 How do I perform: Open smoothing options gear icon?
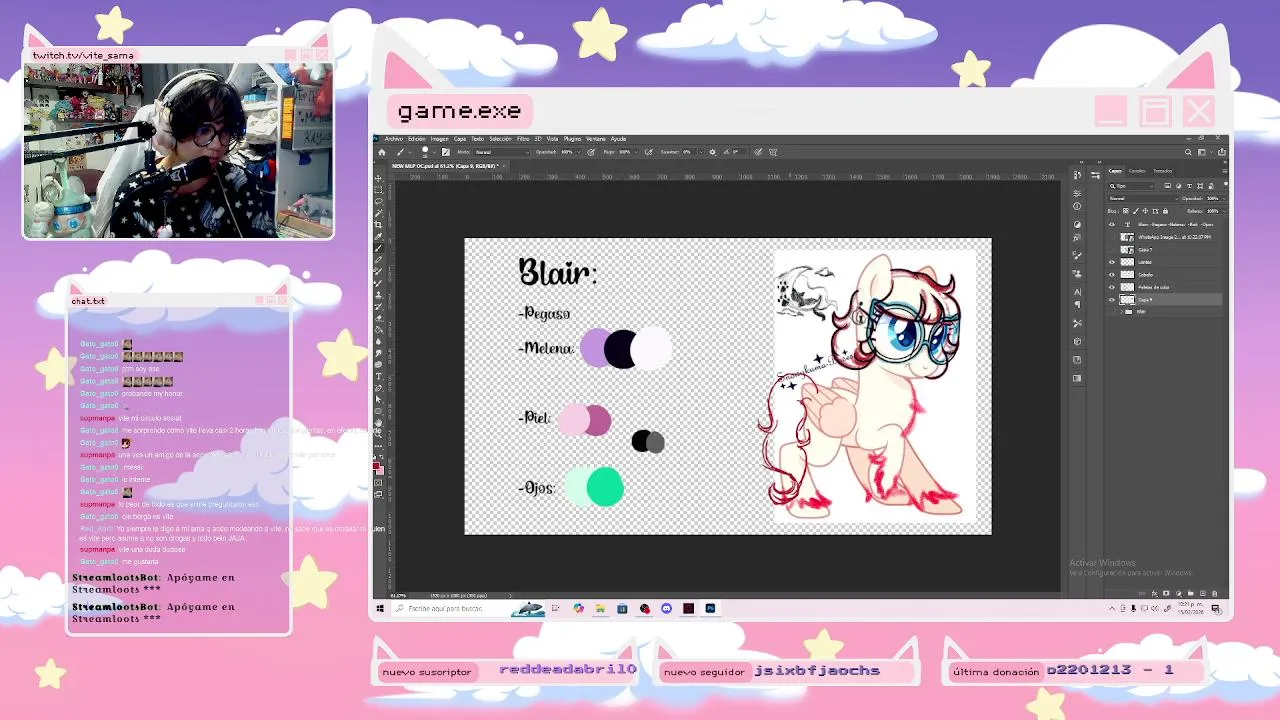712,152
